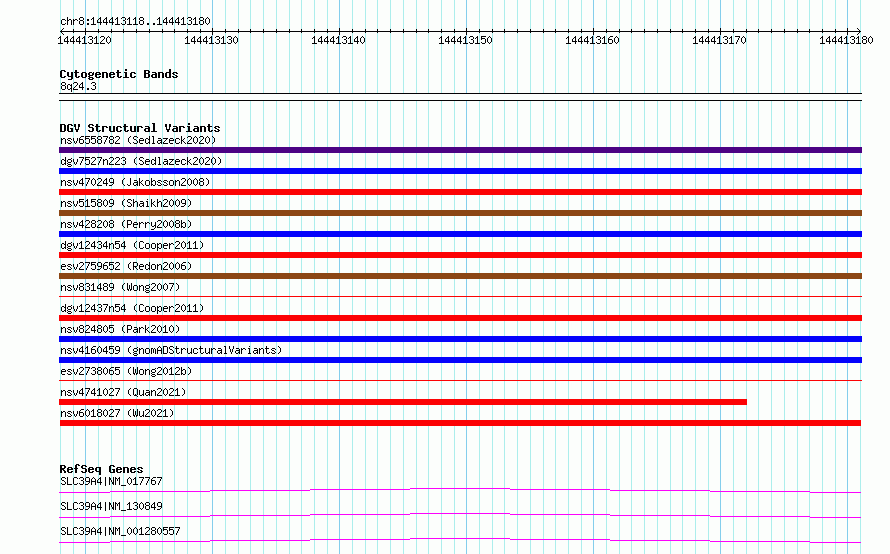Open variant dgv7527n223 (Sedlazeck2020) label
The width and height of the screenshot is (890, 554).
pos(141,161)
